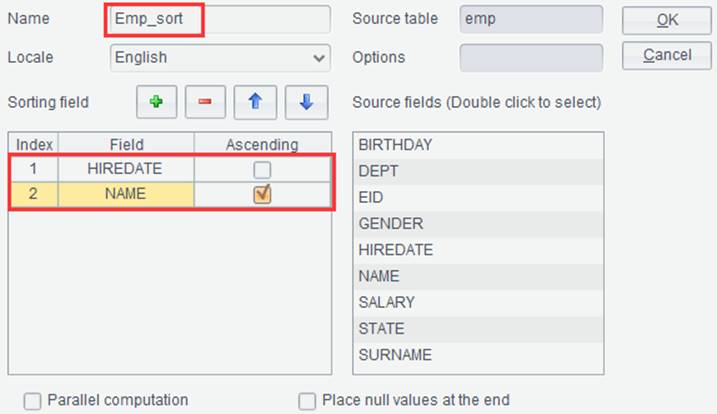Select SURNAME in source fields

tap(478, 355)
